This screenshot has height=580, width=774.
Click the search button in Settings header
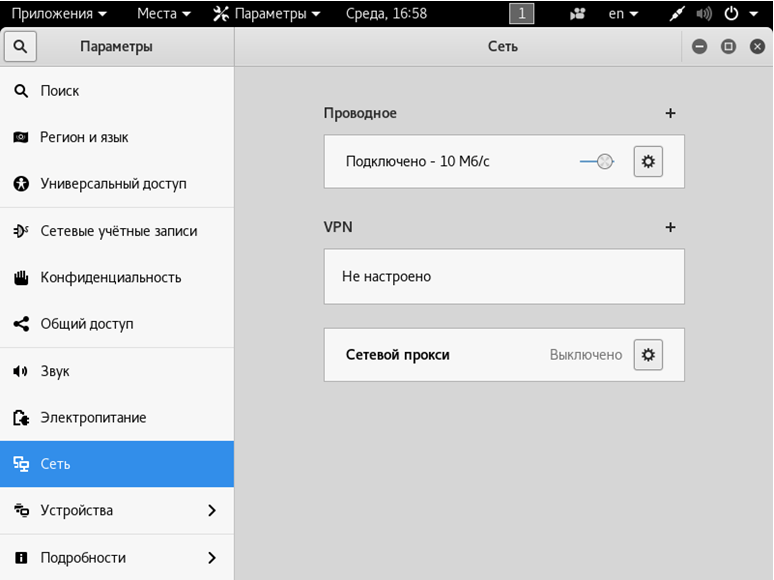[x=20, y=46]
